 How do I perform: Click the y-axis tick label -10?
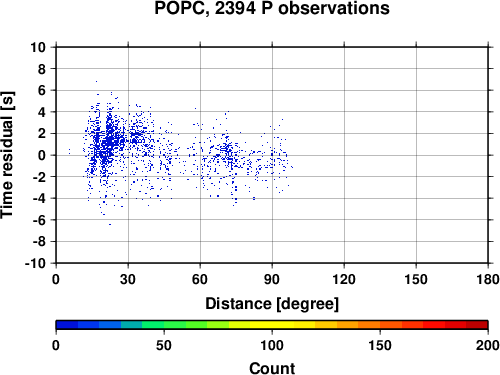click(35, 263)
